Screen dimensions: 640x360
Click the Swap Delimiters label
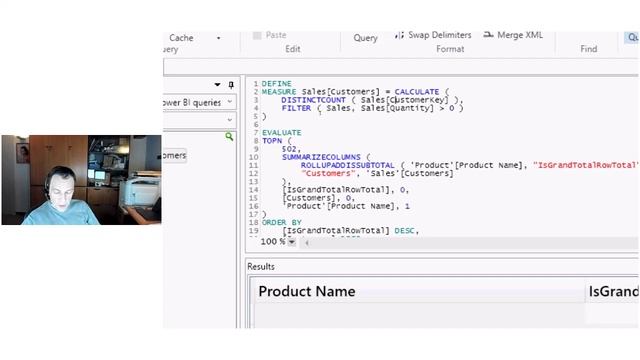pyautogui.click(x=440, y=35)
